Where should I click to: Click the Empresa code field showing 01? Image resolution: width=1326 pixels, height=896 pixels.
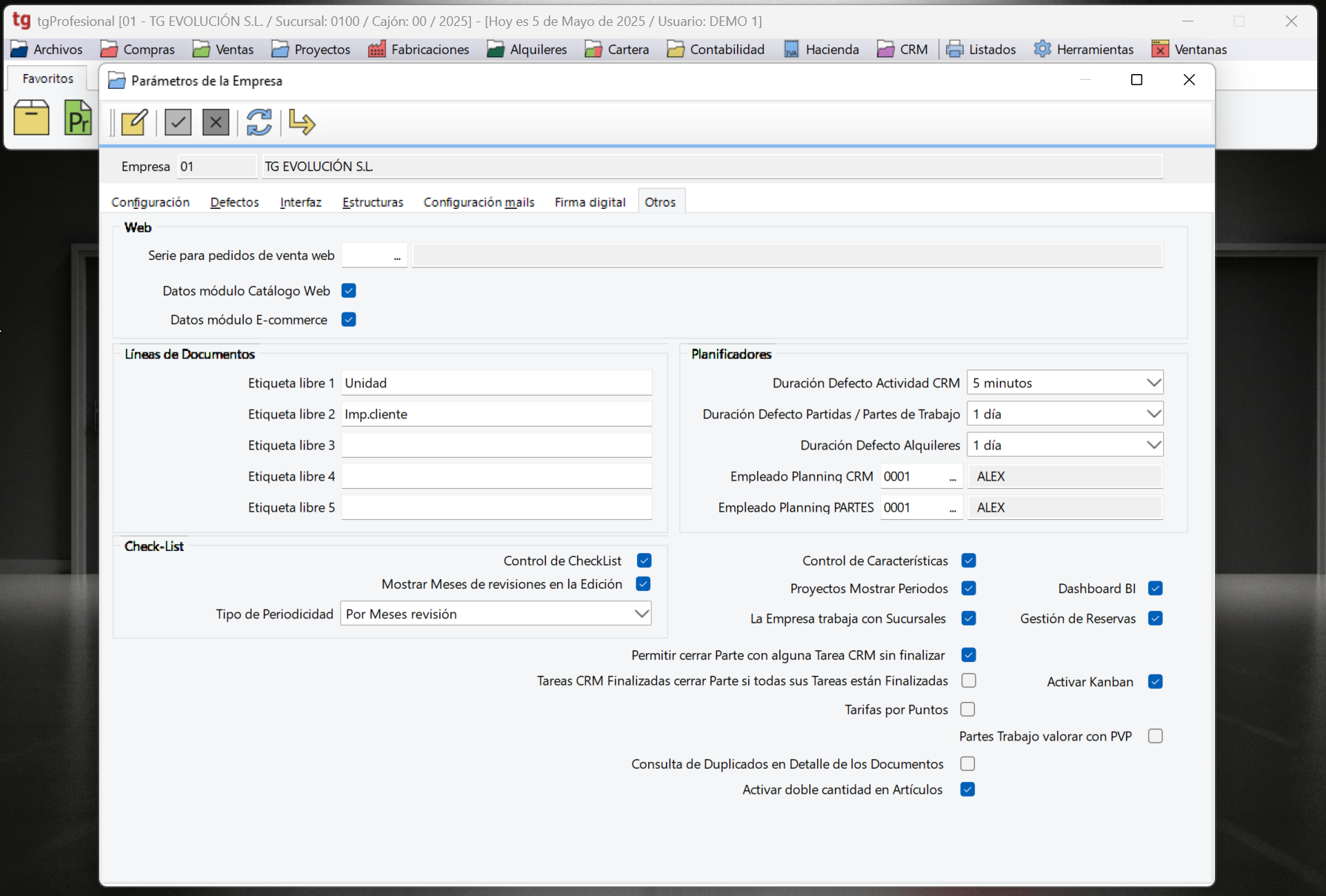[216, 167]
